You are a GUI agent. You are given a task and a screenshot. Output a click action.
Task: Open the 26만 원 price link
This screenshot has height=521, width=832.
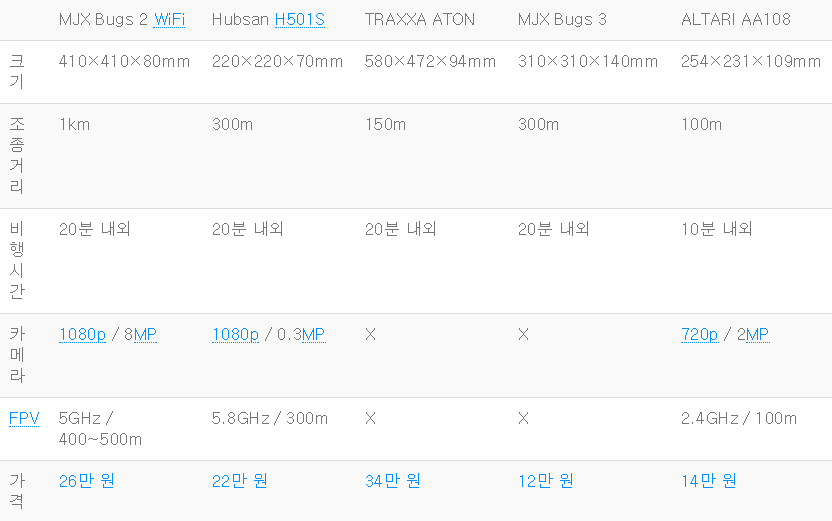tap(86, 481)
